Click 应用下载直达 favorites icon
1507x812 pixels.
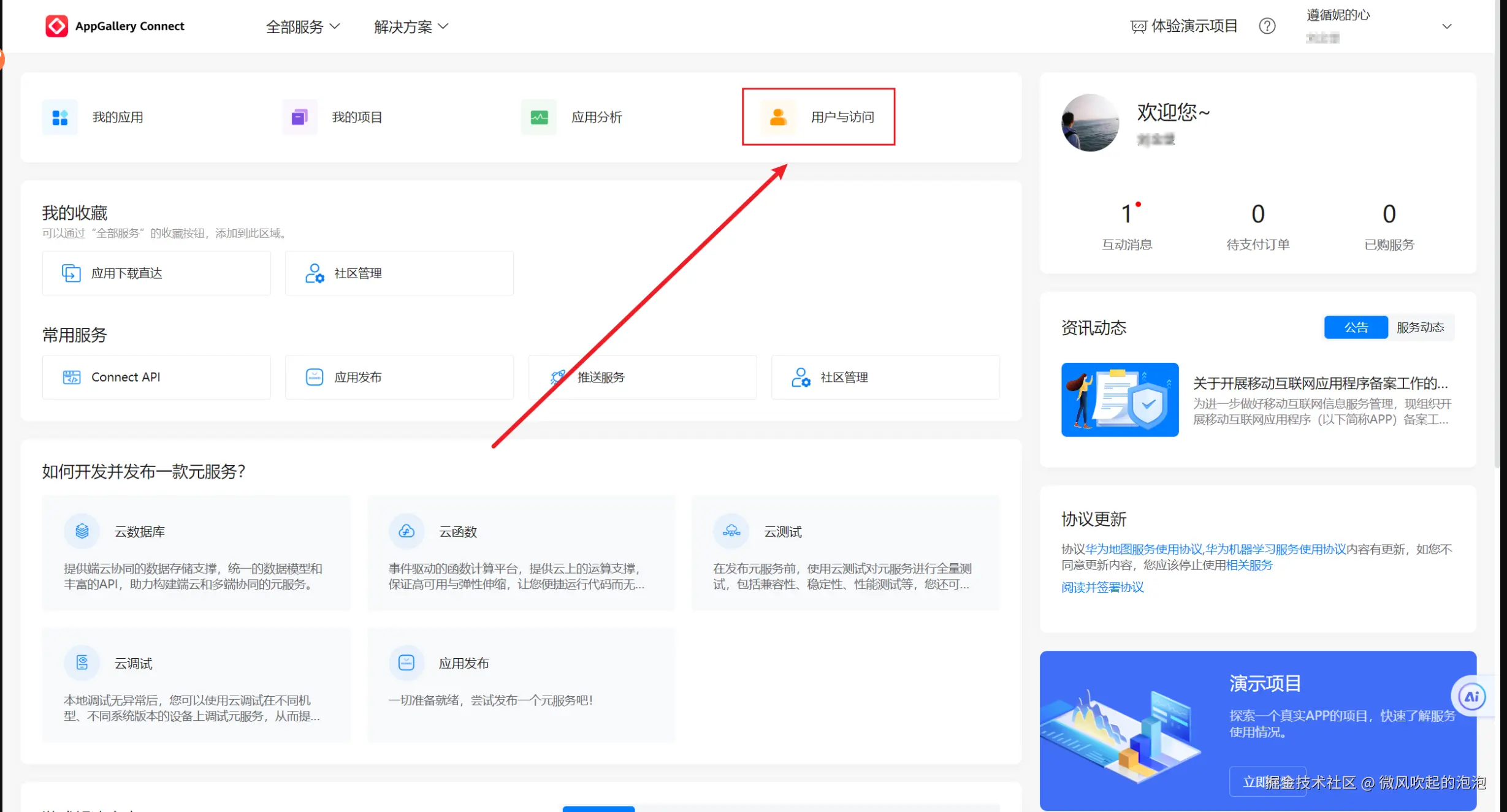71,273
